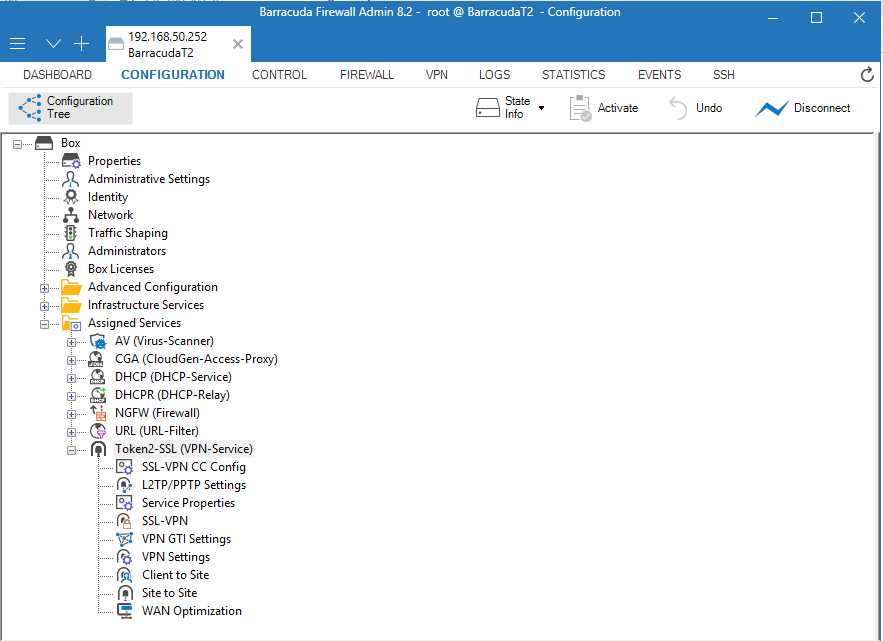Image resolution: width=883 pixels, height=641 pixels.
Task: Click the AV Virus-Scanner shield icon
Action: (98, 341)
